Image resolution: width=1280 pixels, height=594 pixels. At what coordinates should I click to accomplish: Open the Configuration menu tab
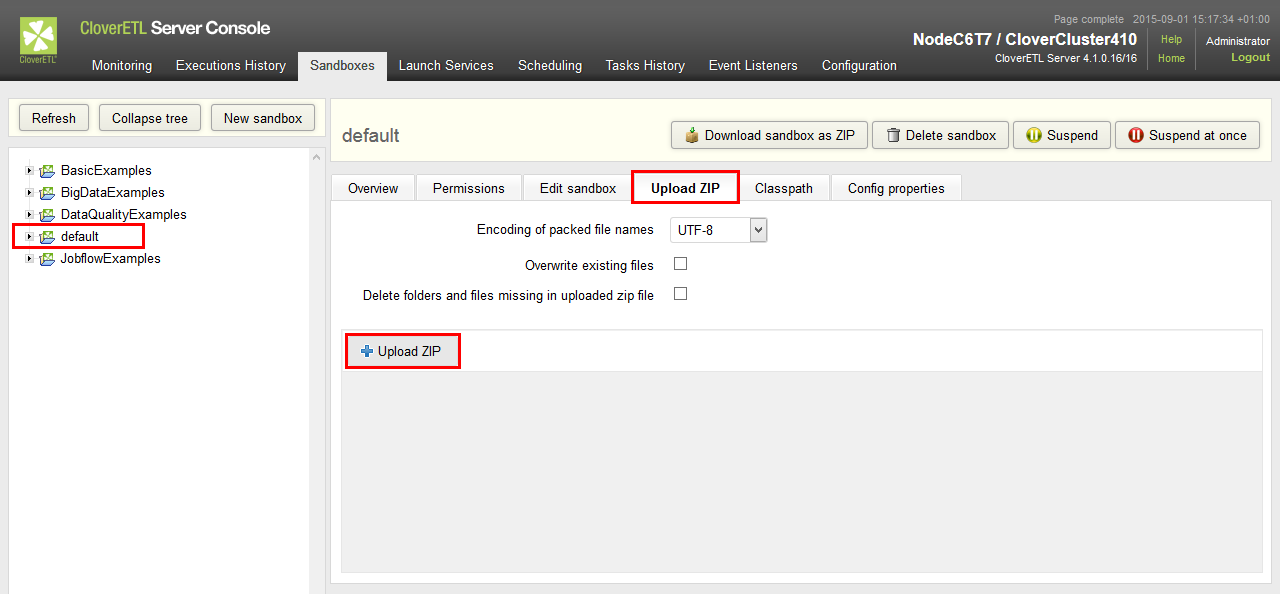(859, 65)
